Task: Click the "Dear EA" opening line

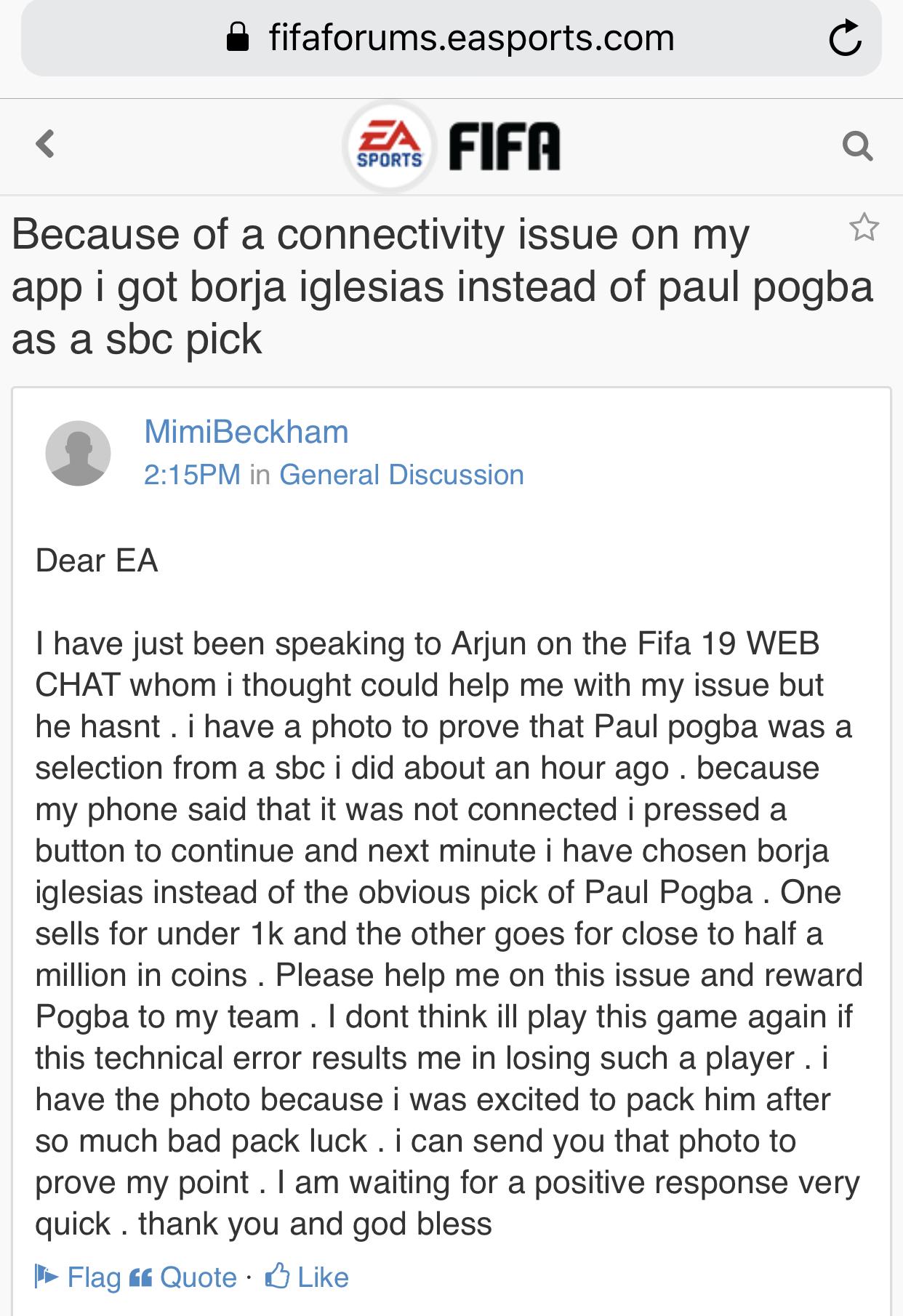Action: (x=97, y=561)
